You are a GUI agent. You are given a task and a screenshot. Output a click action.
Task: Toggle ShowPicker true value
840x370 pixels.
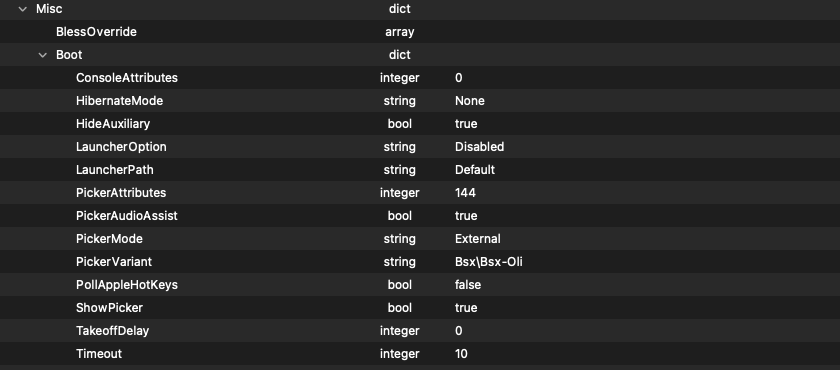click(x=466, y=308)
